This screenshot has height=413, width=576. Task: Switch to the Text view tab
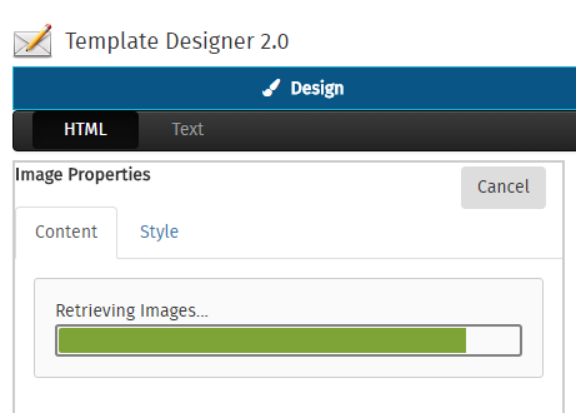(x=188, y=129)
